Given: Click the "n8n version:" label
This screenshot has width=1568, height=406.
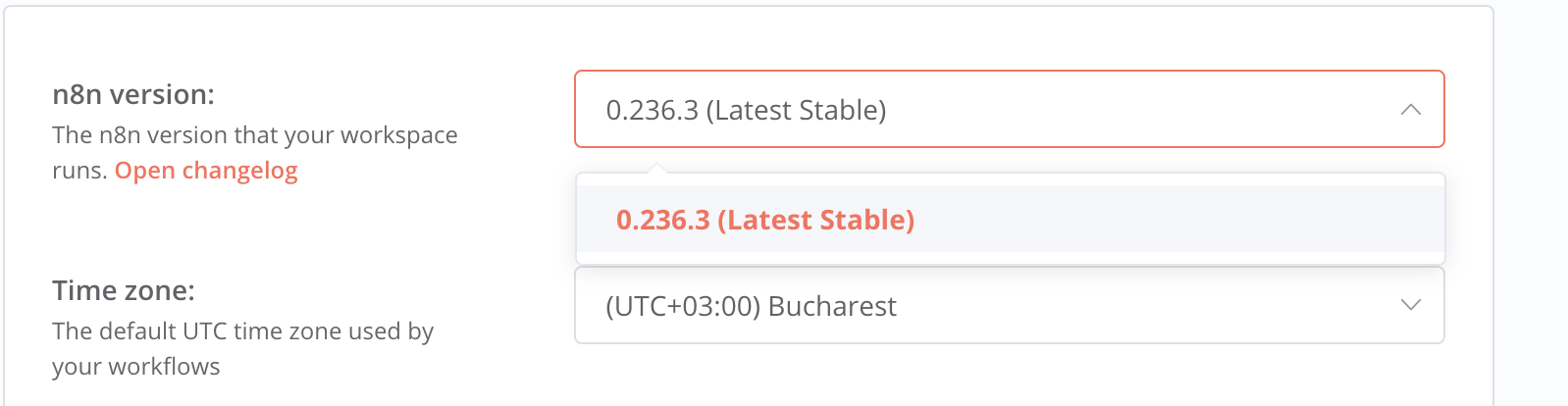Looking at the screenshot, I should tap(133, 94).
